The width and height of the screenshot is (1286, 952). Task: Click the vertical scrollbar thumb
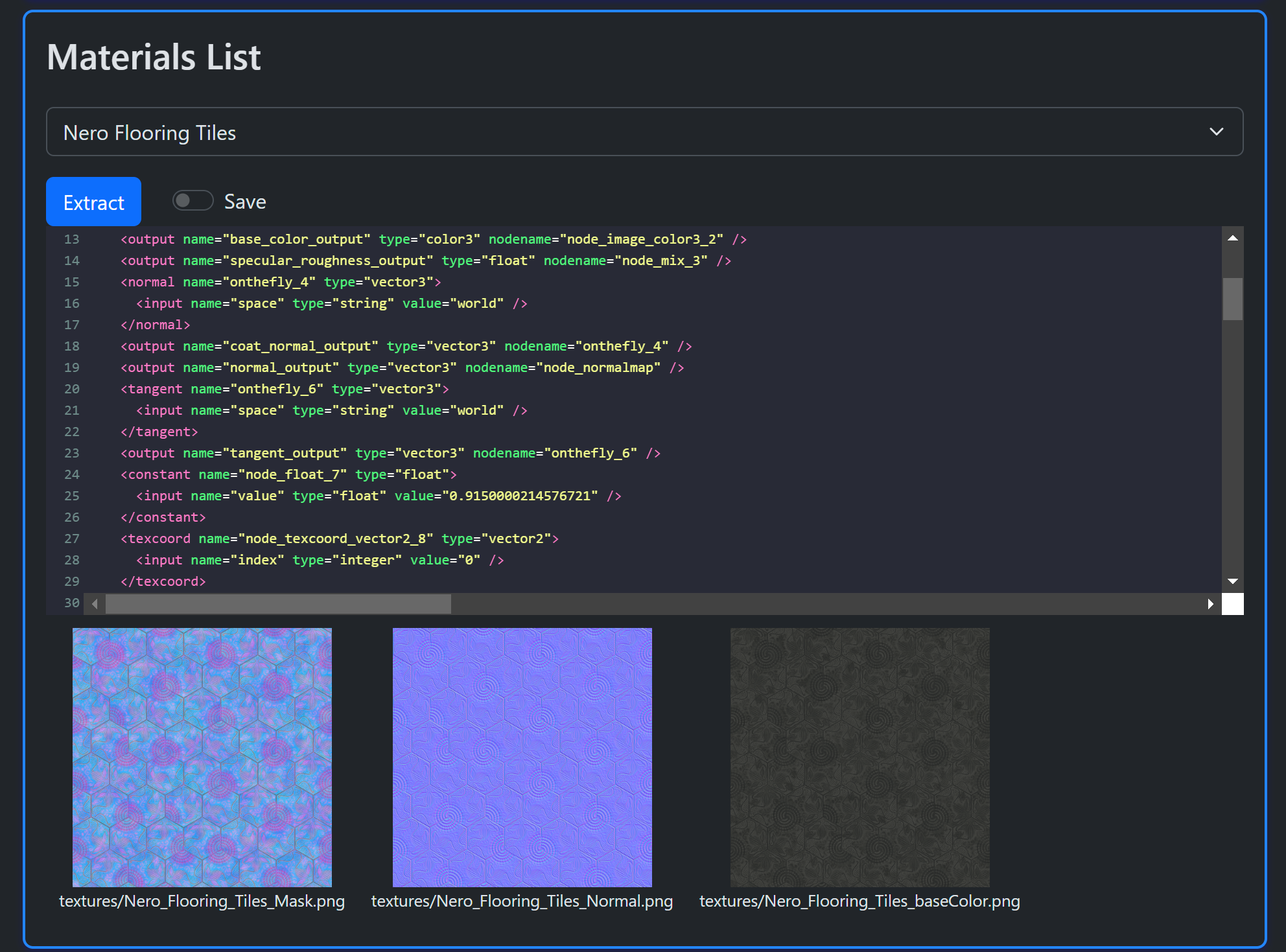(1232, 299)
